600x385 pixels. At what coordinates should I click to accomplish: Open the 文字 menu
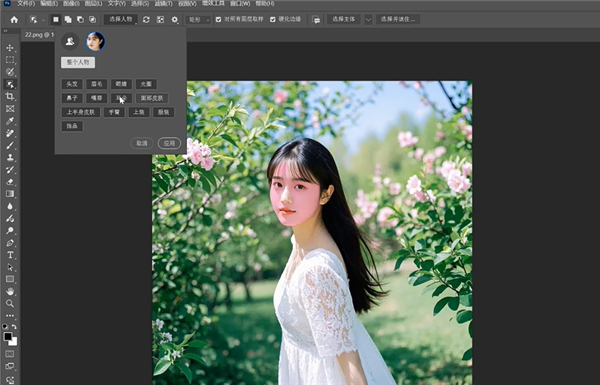[116, 3]
